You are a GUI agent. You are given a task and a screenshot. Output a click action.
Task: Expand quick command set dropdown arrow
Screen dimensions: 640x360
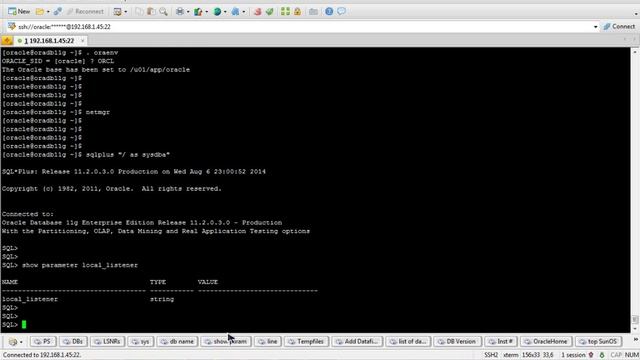21,342
